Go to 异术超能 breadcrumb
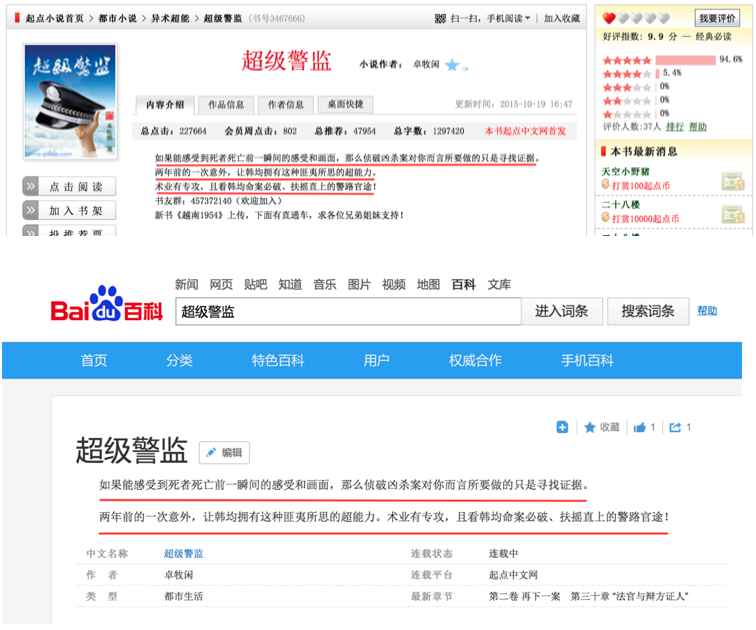Screen dimensions: 756x630 click(x=170, y=18)
